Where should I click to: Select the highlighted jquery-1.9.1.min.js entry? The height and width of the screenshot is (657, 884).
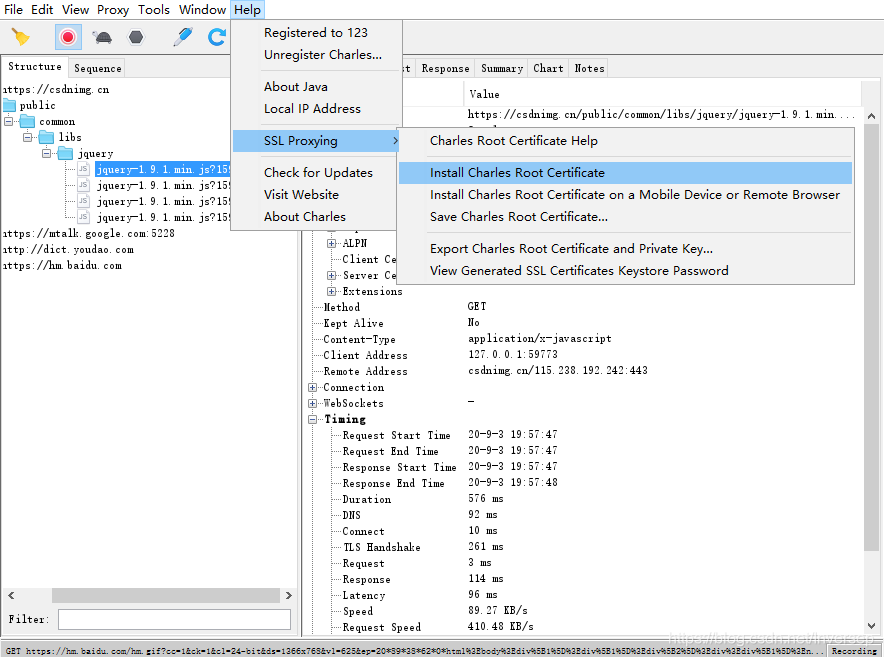(x=163, y=169)
